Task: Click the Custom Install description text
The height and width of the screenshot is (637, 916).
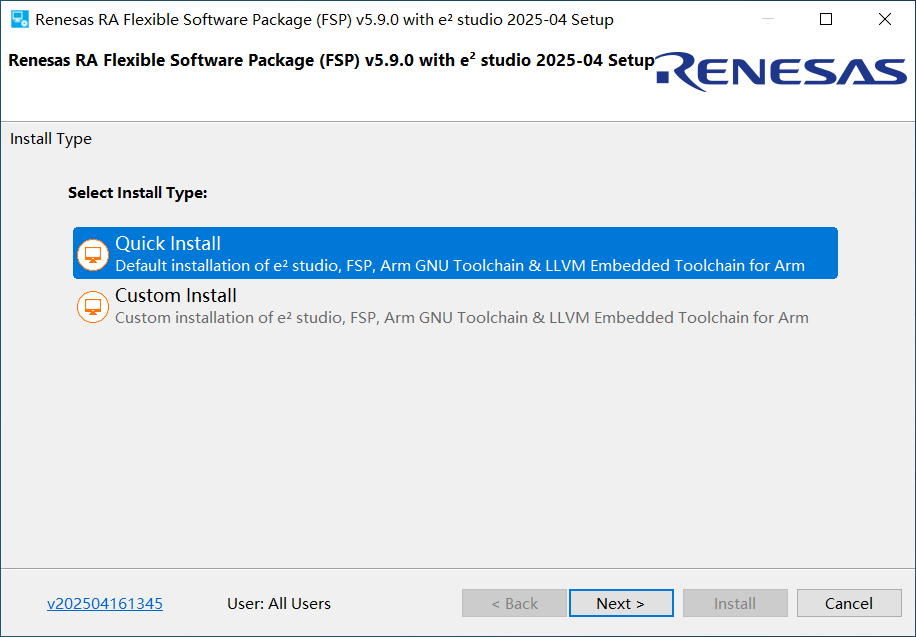Action: [x=462, y=318]
